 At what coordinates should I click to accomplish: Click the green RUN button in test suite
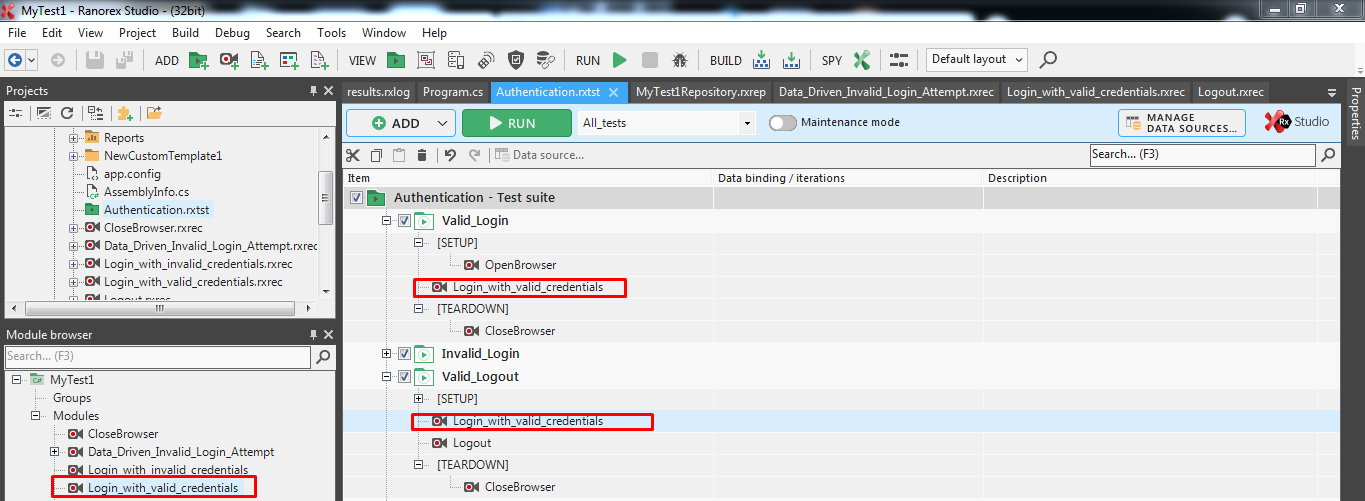[x=516, y=123]
